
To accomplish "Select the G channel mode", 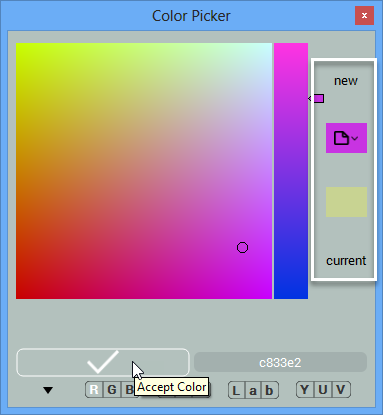I will 112,390.
